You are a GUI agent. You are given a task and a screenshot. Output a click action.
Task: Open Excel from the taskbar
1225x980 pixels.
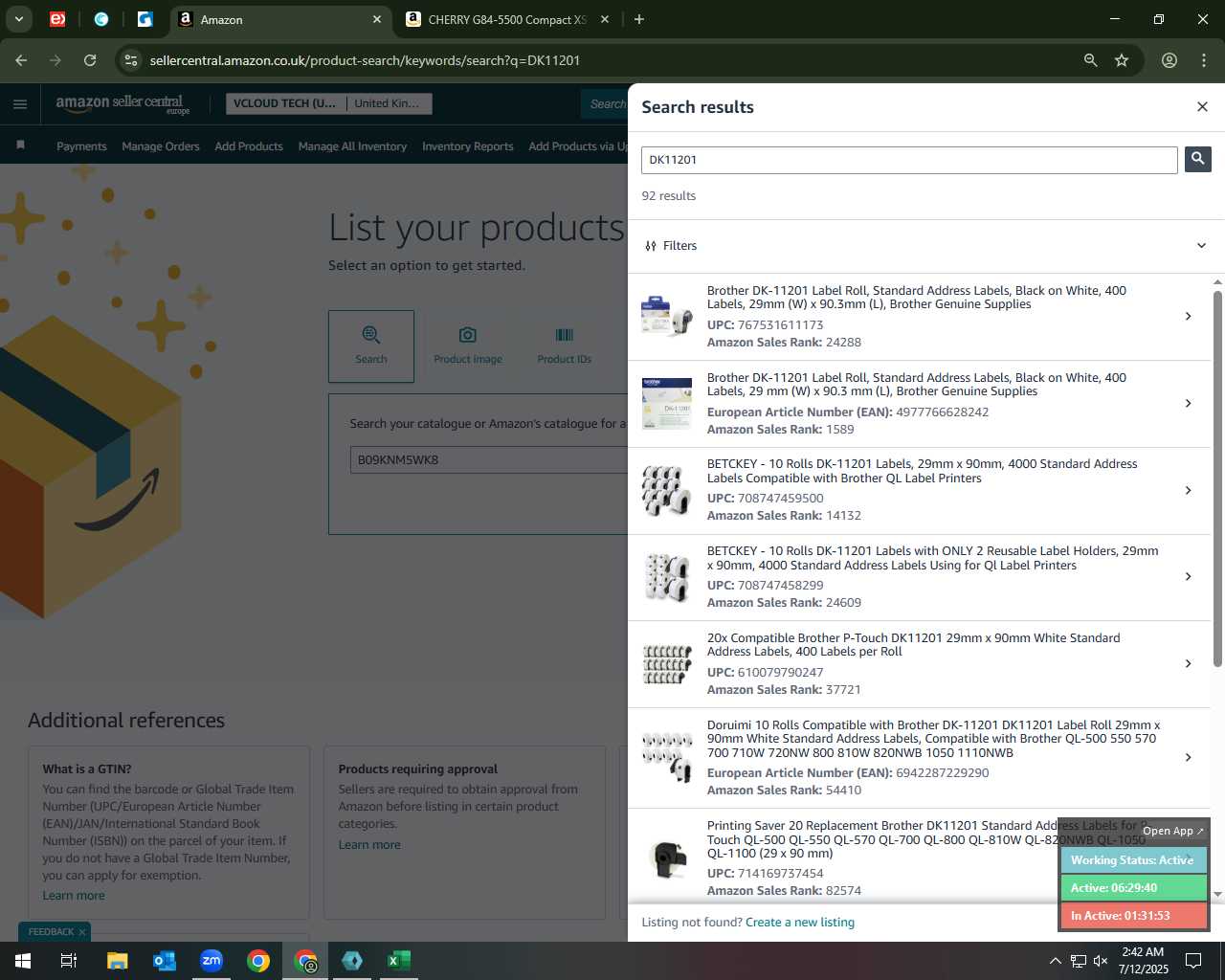point(399,961)
